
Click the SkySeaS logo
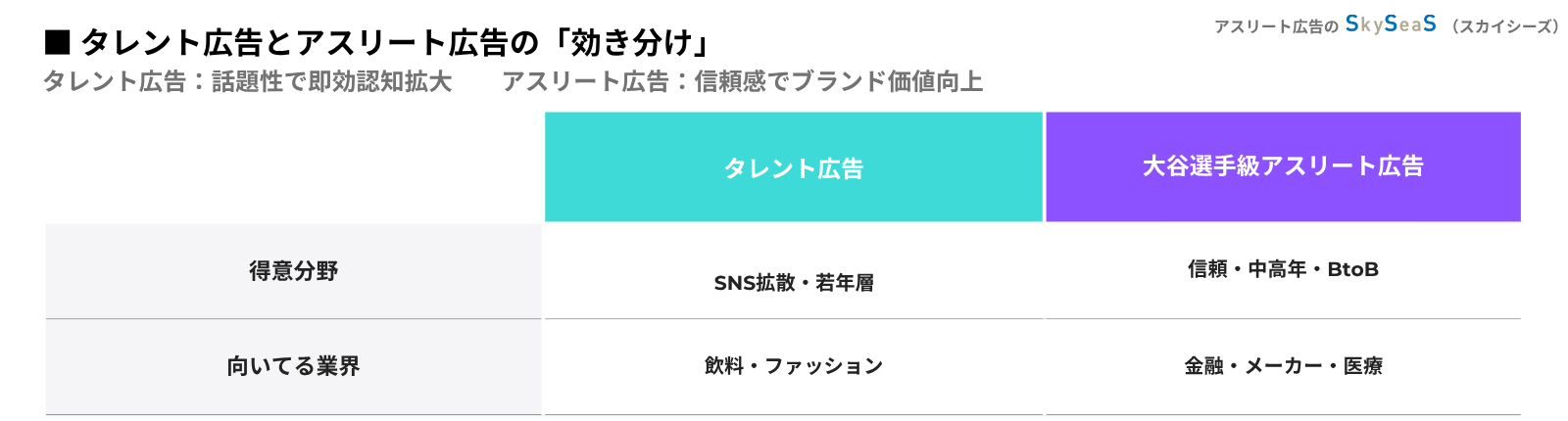coord(1391,24)
